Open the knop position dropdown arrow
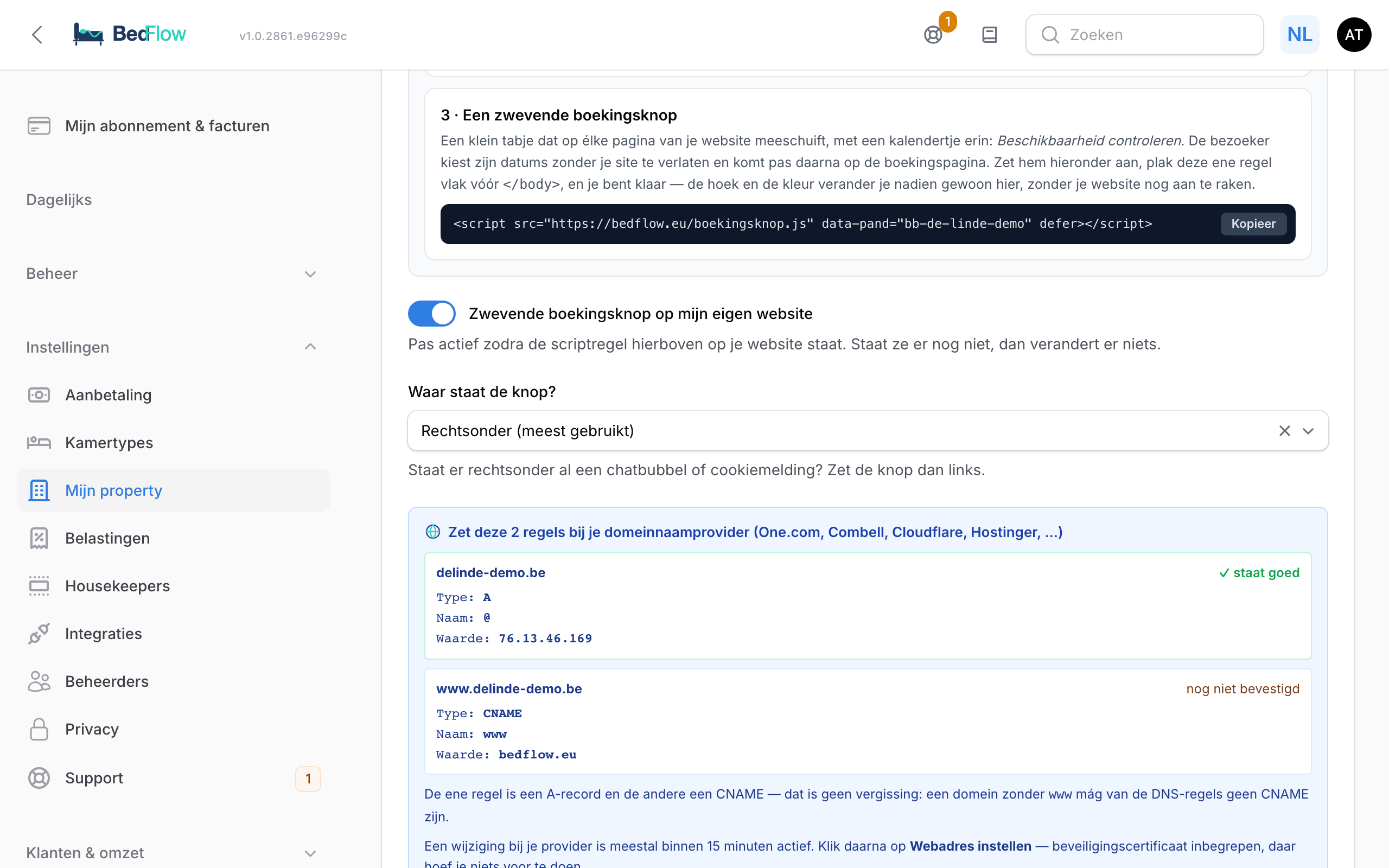The width and height of the screenshot is (1389, 868). pos(1308,431)
